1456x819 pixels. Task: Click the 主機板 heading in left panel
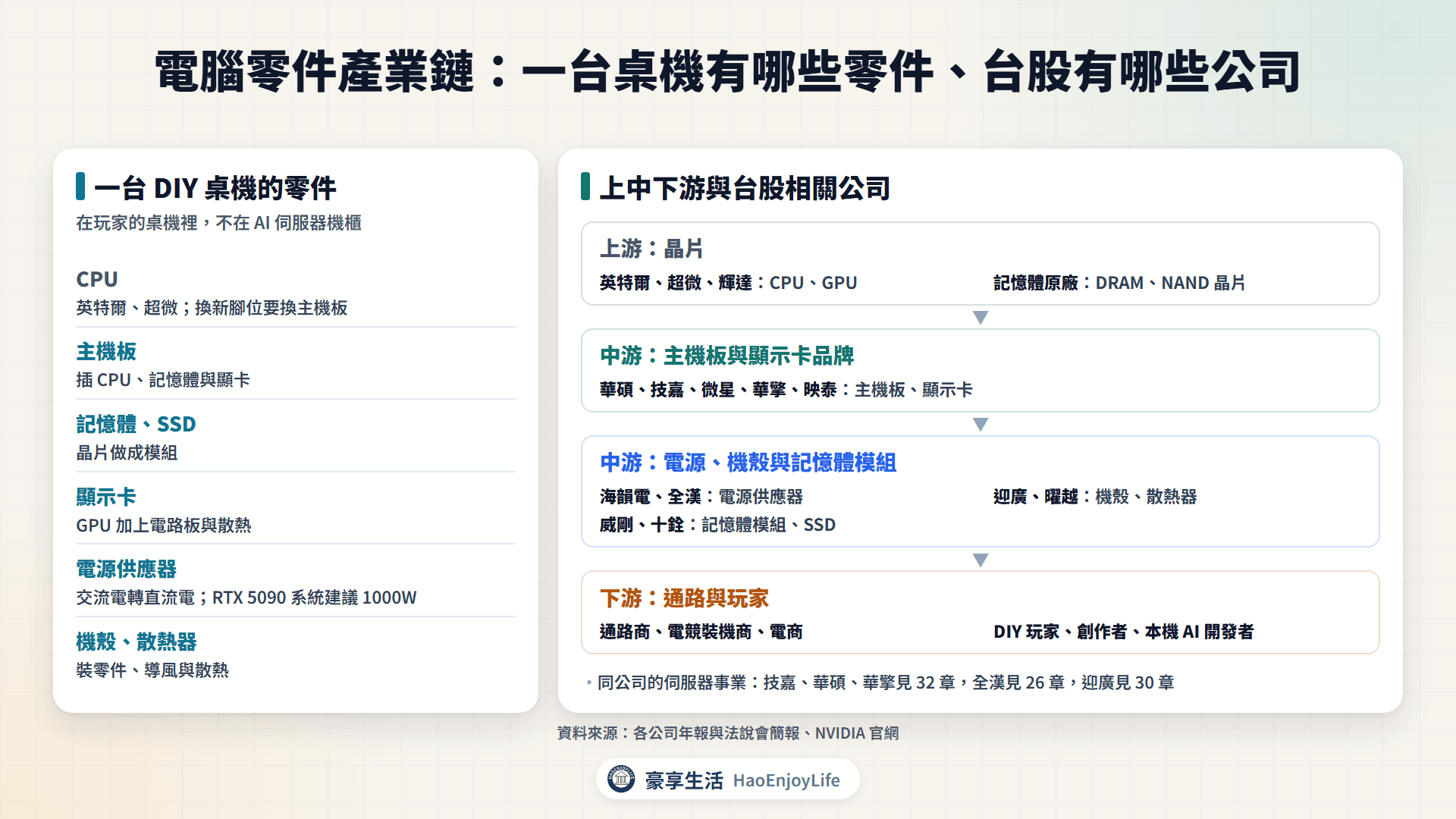pos(106,352)
